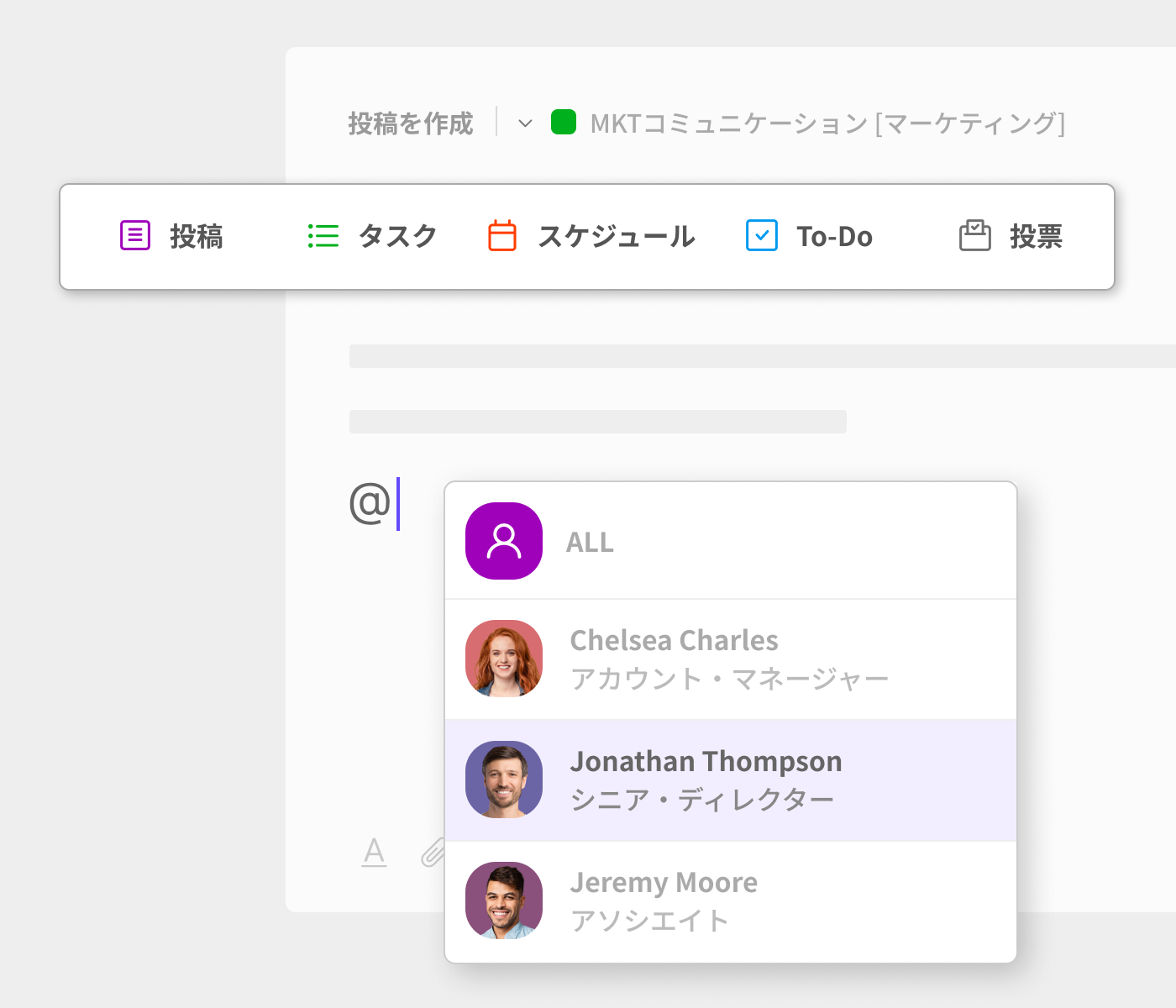Viewport: 1176px width, 1008px height.
Task: Click Jonathan Thompson's avatar photo
Action: (504, 780)
